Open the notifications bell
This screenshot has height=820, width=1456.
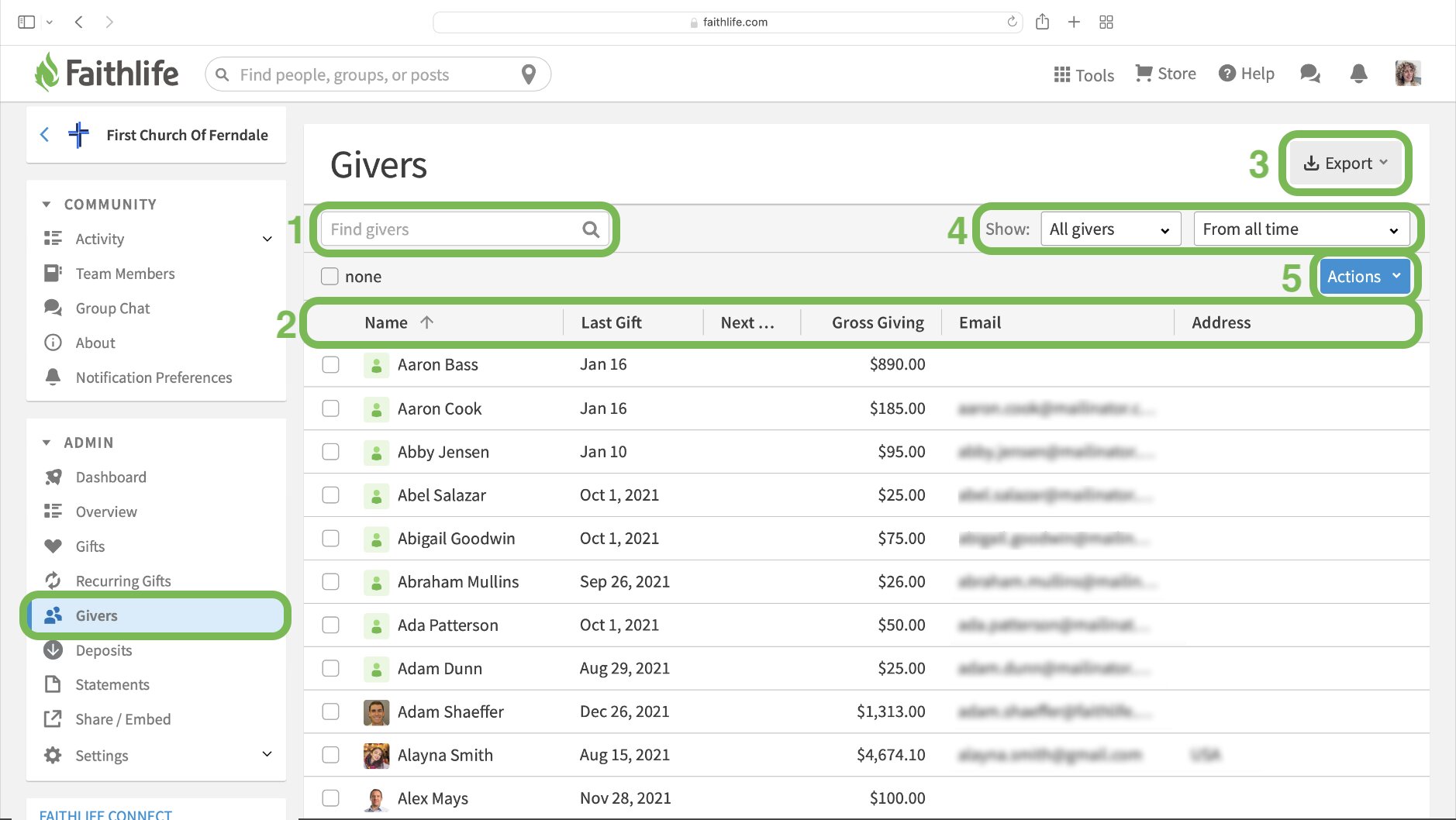pyautogui.click(x=1358, y=74)
